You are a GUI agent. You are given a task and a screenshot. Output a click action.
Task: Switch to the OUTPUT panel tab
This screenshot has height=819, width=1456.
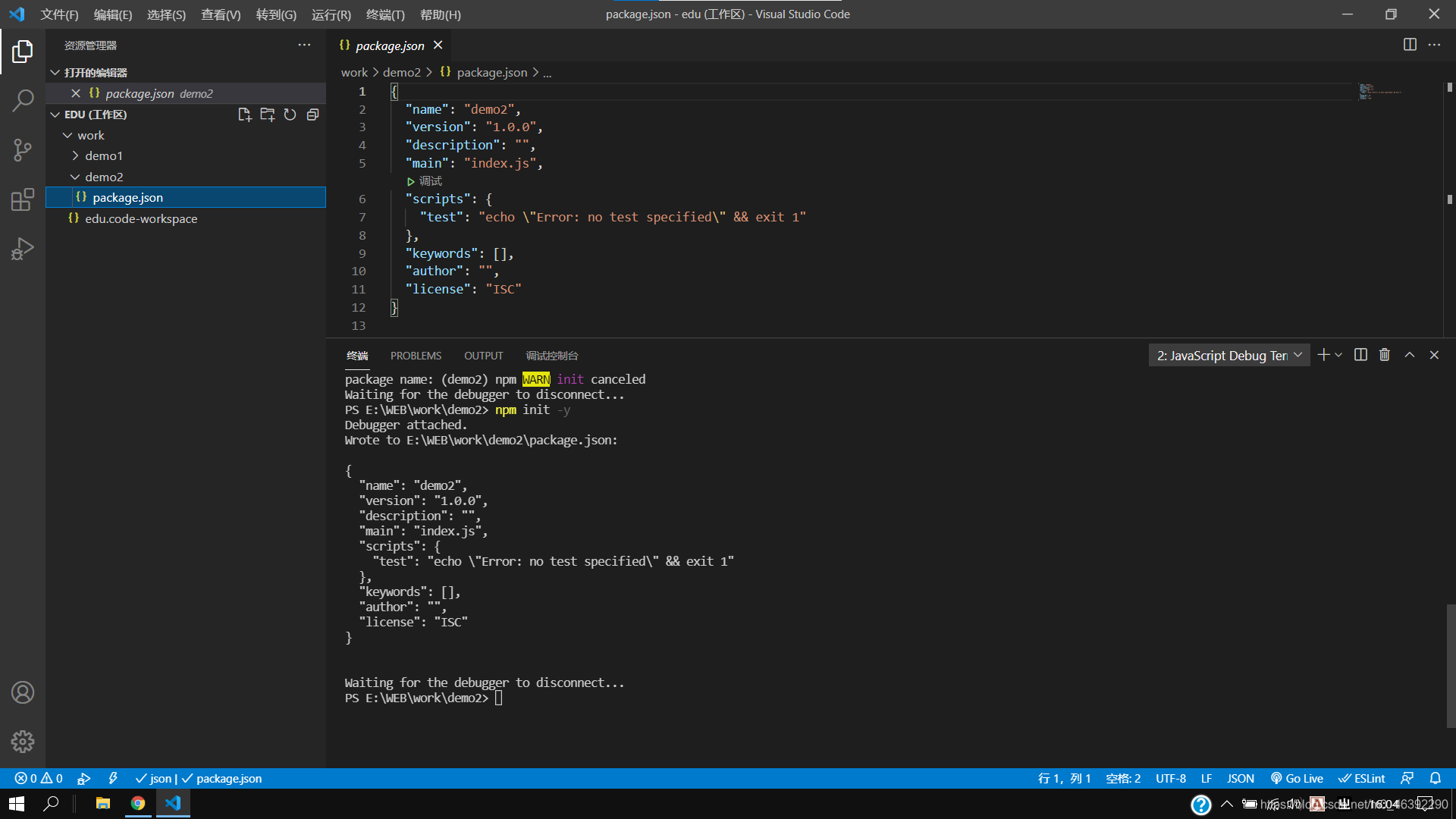[483, 356]
